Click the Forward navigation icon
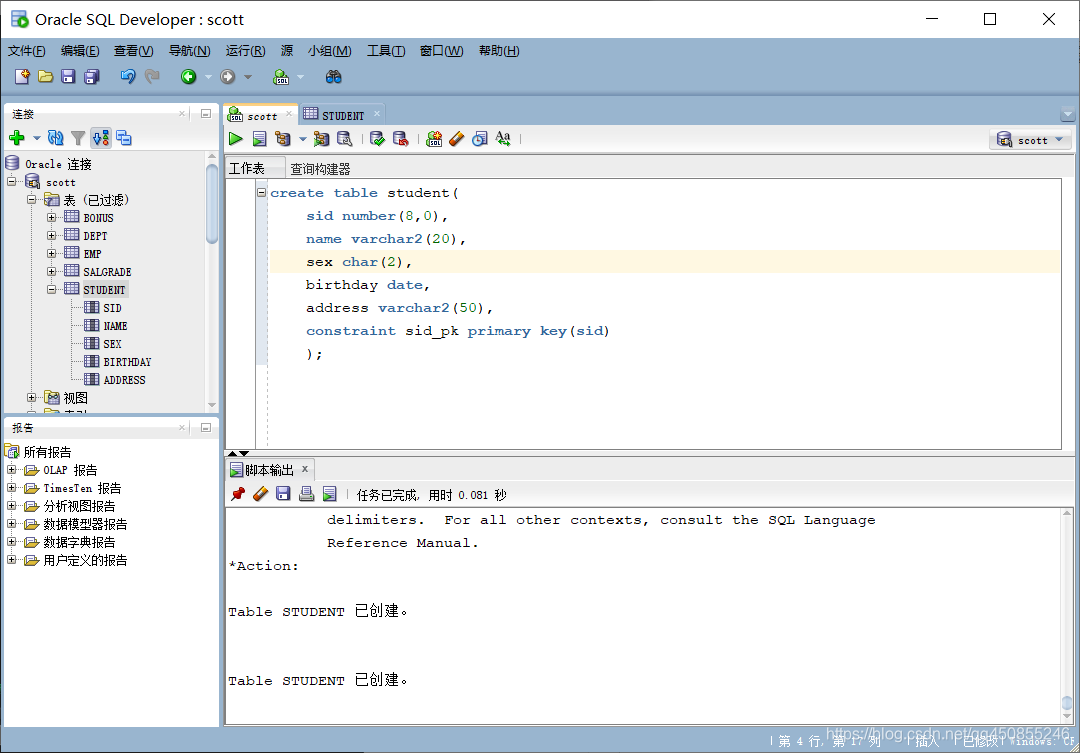Viewport: 1080px width, 753px height. pyautogui.click(x=228, y=76)
